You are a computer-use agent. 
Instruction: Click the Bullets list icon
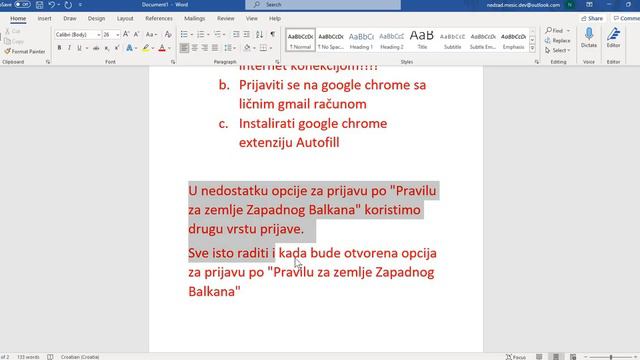point(184,35)
